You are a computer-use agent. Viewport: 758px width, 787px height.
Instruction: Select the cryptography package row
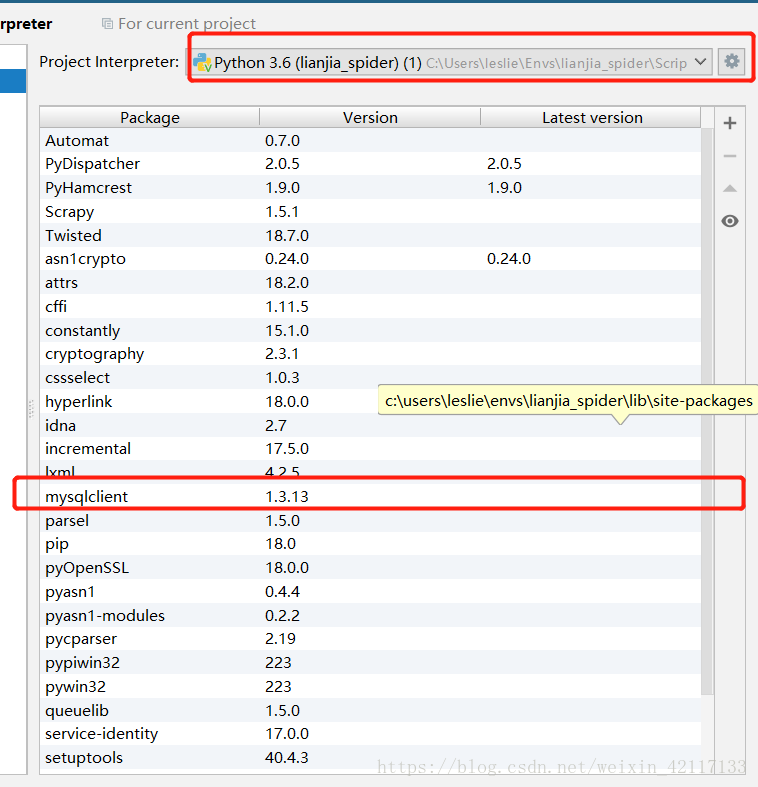[x=370, y=354]
